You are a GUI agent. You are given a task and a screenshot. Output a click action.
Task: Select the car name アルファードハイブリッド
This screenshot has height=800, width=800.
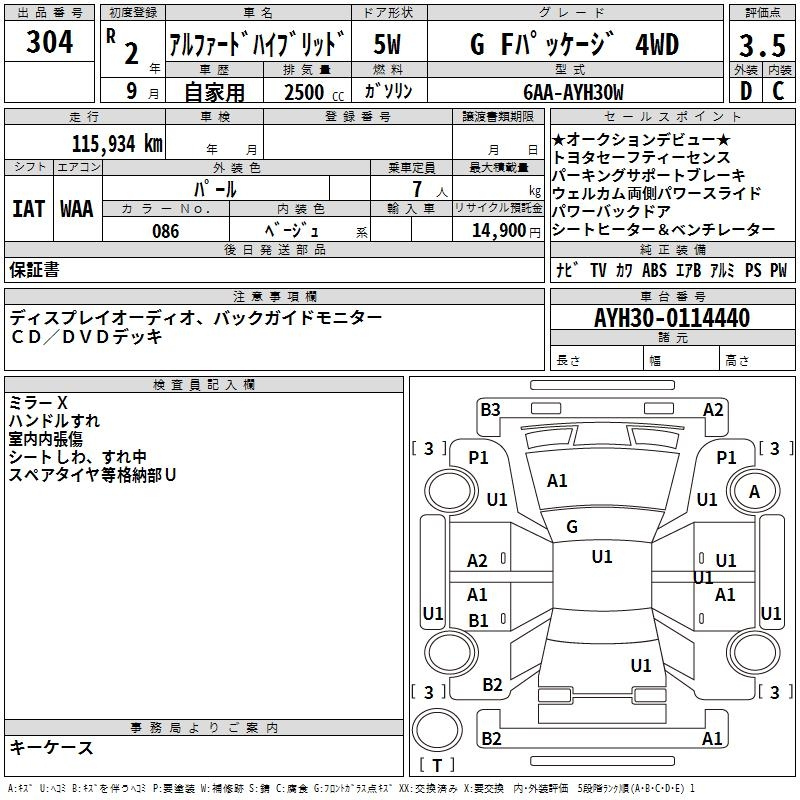(x=257, y=44)
